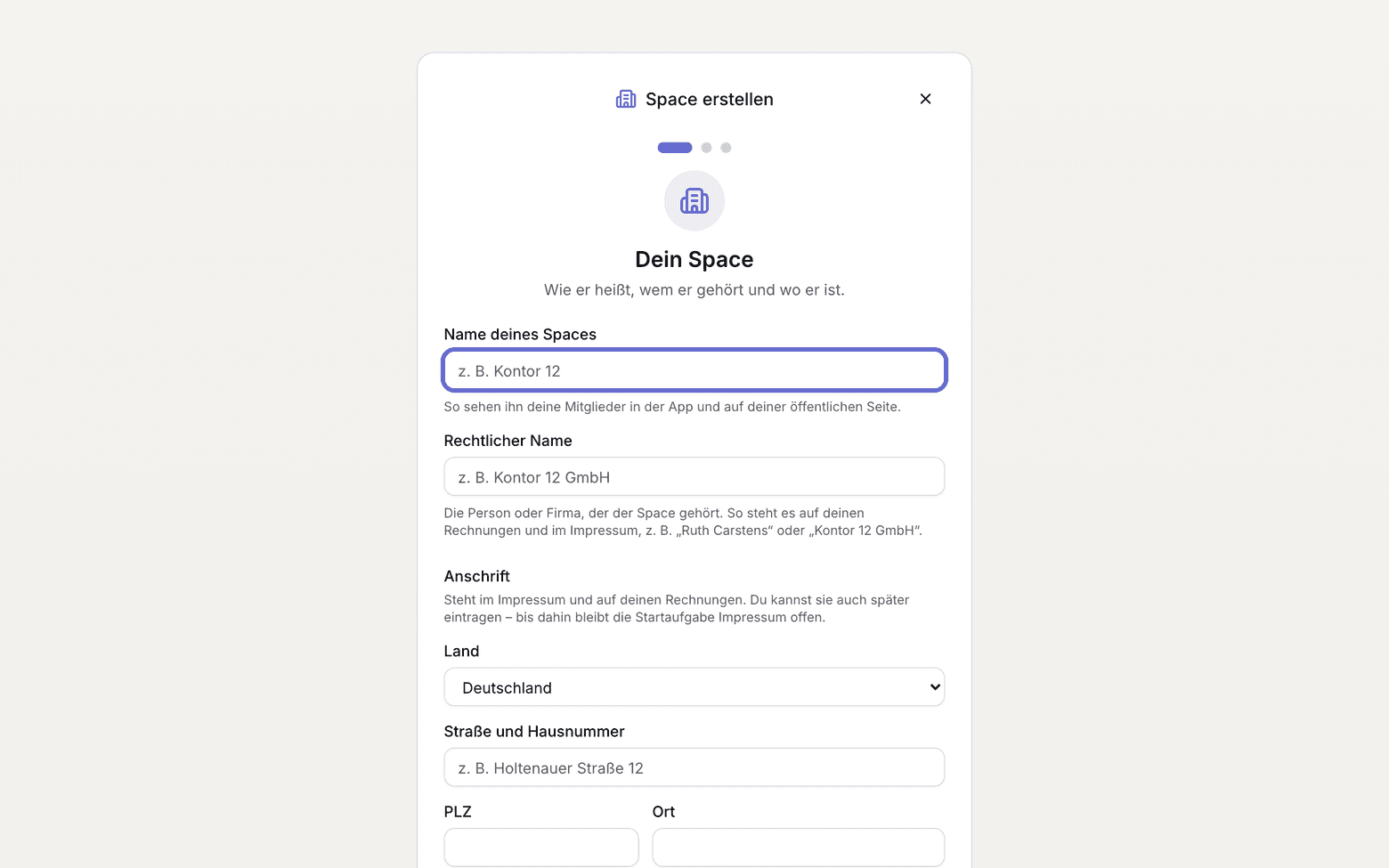
Task: Click hint text 'Die Person oder Firma'
Action: (x=683, y=522)
